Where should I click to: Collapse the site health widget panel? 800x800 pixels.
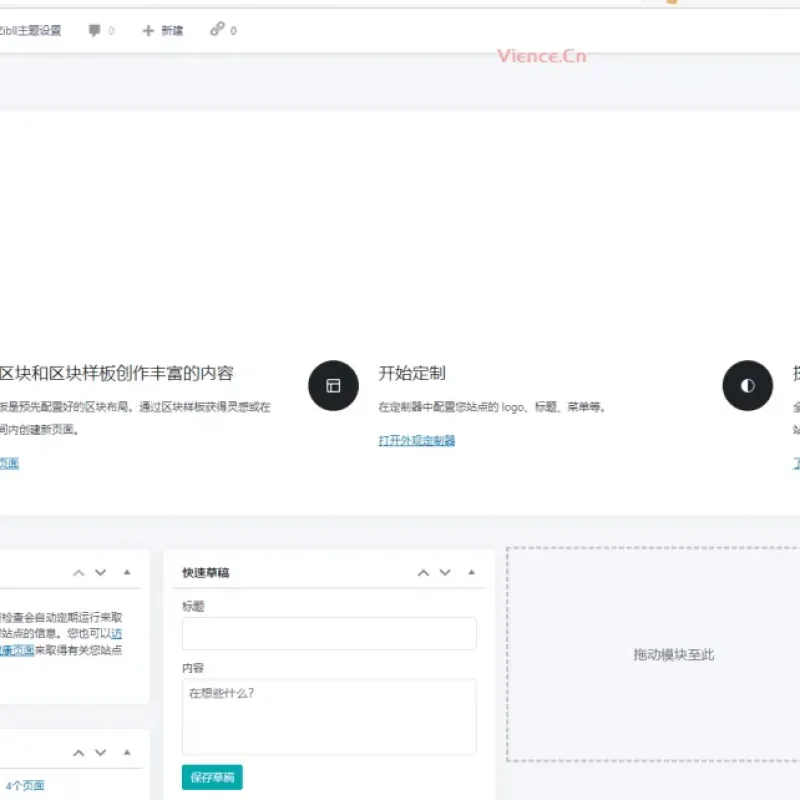pyautogui.click(x=127, y=572)
